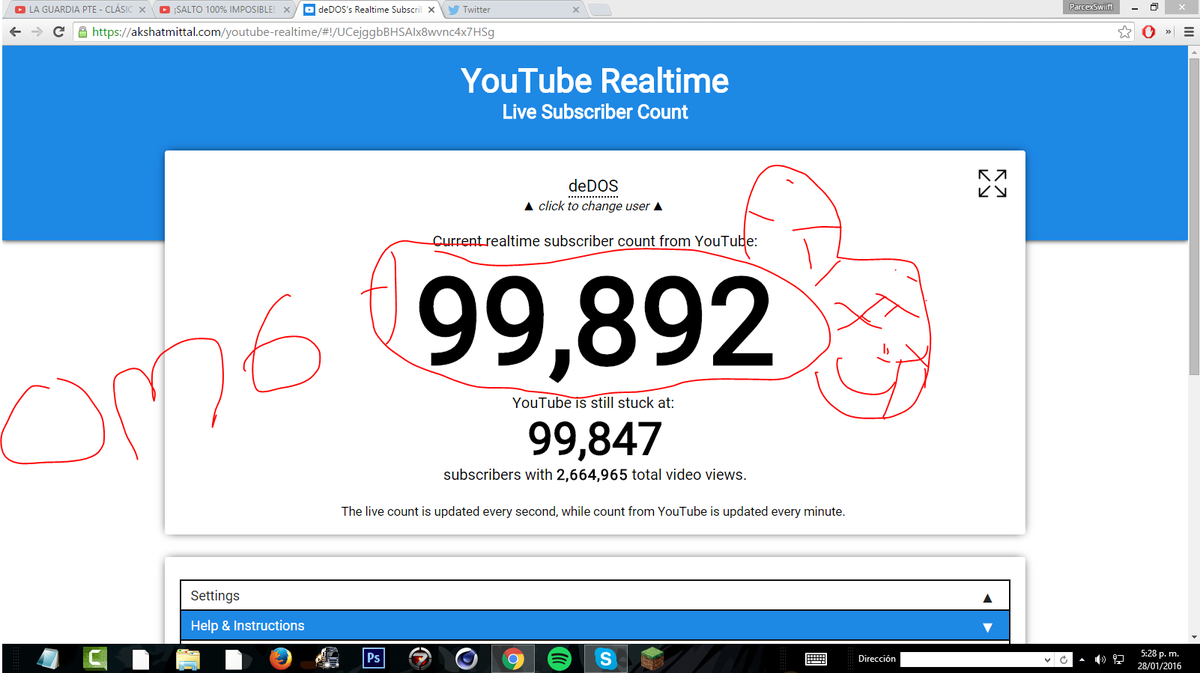1200x673 pixels.
Task: Go back with the browser back arrow
Action: tap(15, 32)
